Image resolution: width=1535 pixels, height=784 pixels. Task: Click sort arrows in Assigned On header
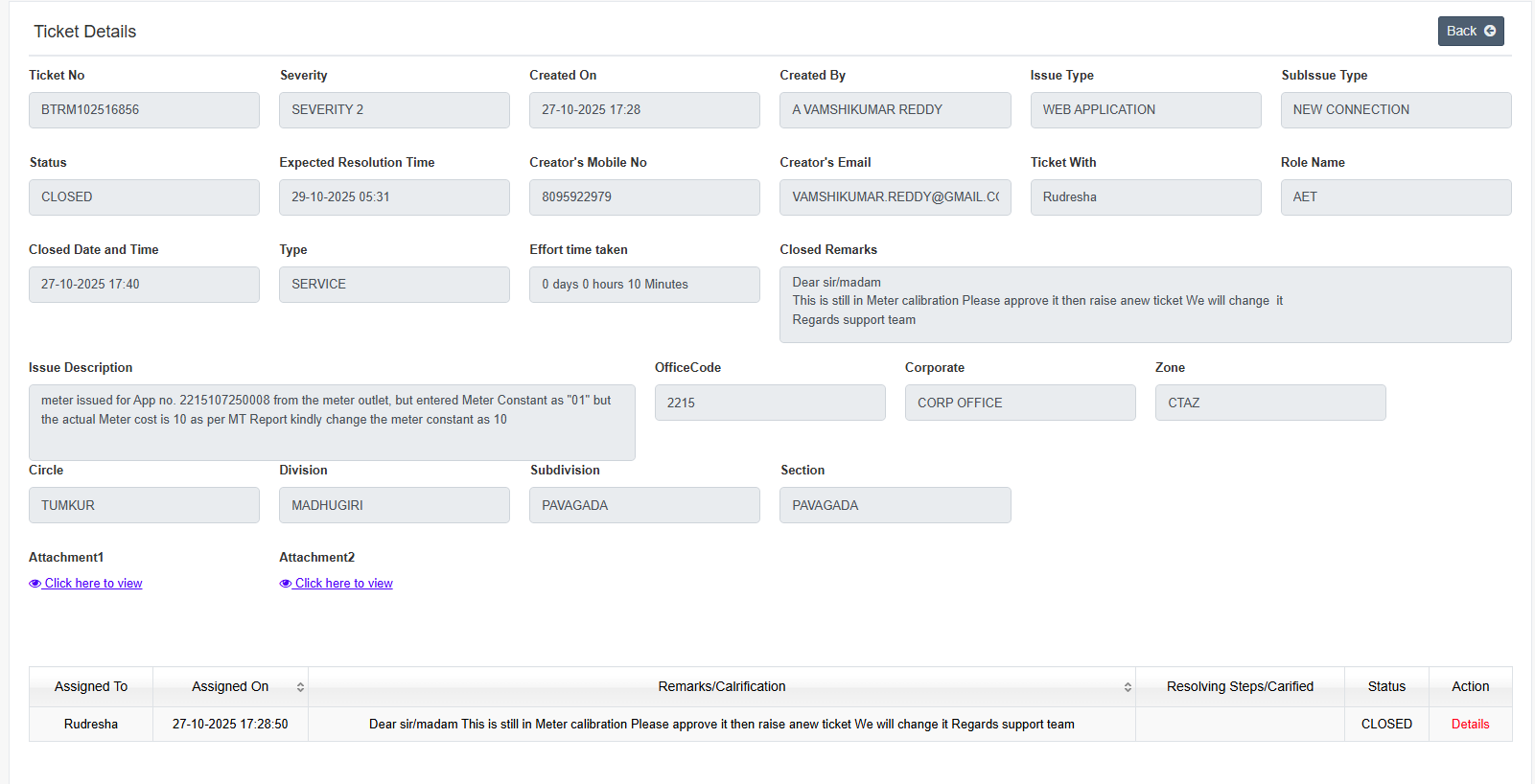pos(300,687)
